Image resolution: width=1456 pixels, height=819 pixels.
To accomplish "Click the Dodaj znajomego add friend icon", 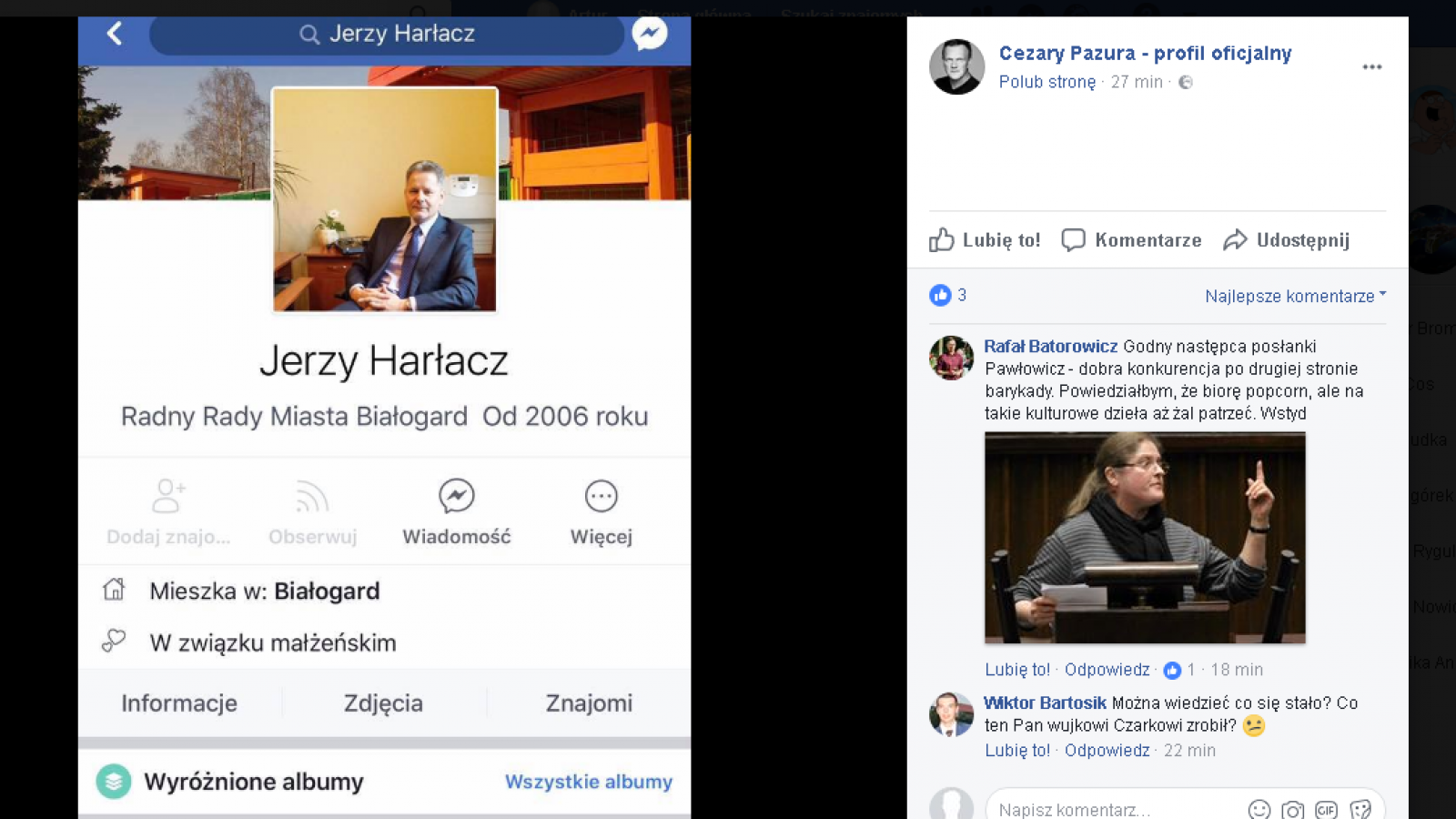I will click(168, 497).
